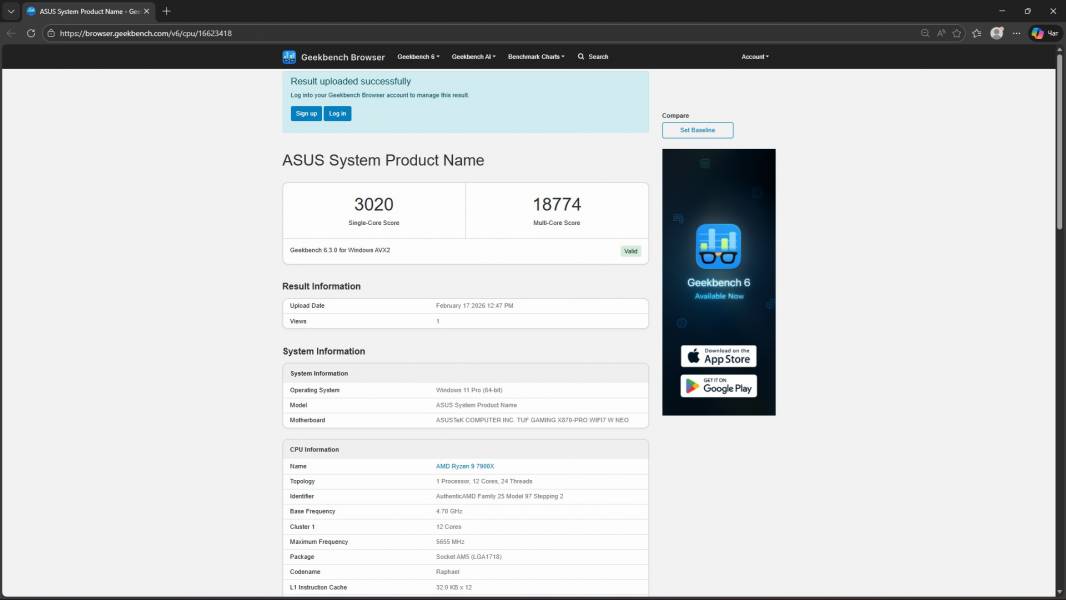Expand the Geekbench 6 dropdown menu

tap(418, 57)
